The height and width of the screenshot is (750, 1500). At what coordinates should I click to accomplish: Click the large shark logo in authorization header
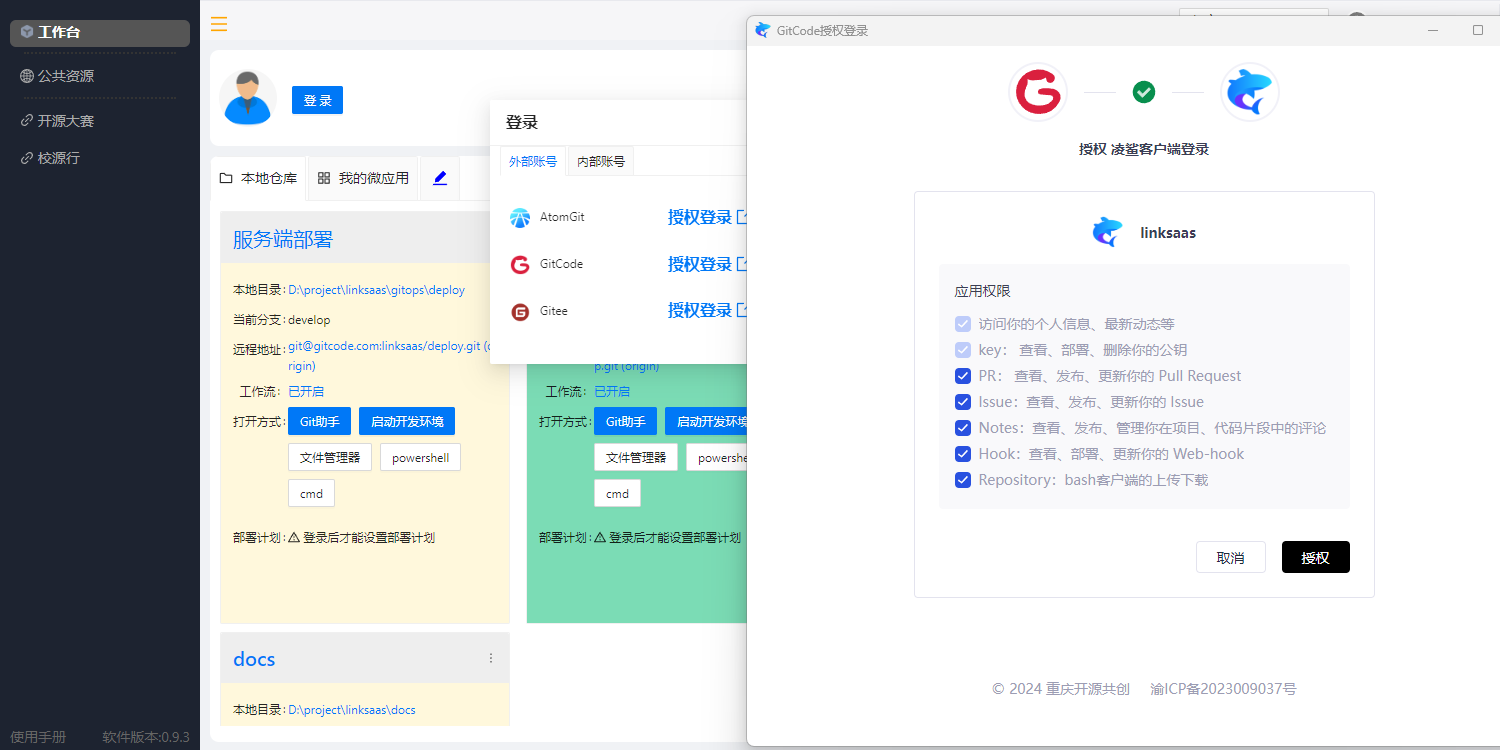(1250, 92)
